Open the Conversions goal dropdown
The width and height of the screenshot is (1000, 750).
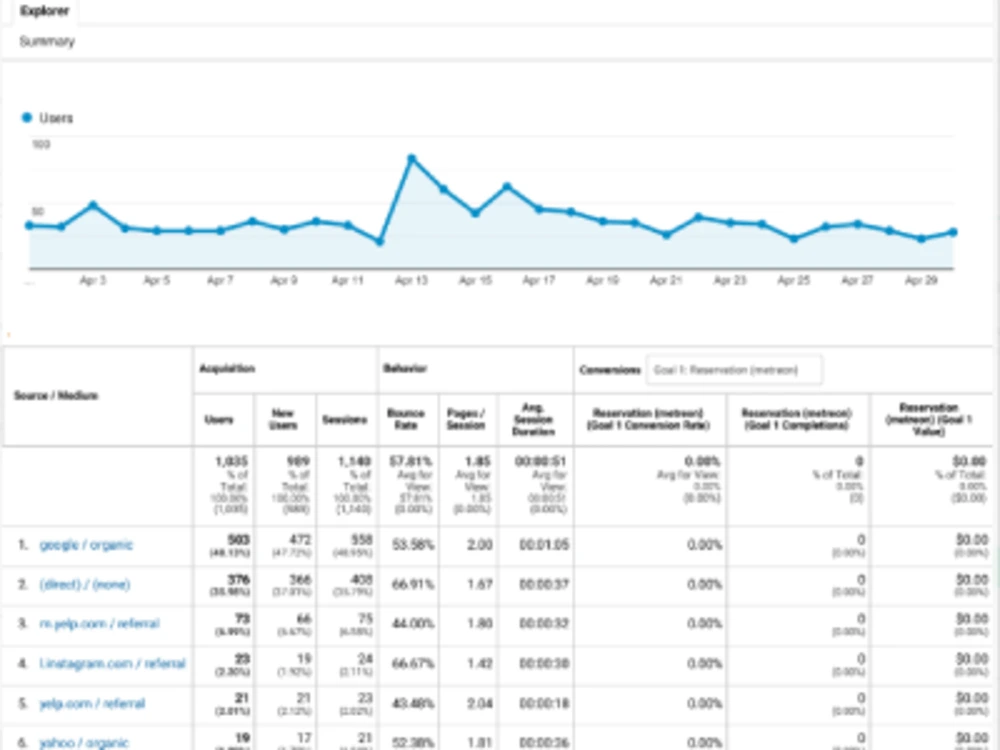click(x=734, y=370)
